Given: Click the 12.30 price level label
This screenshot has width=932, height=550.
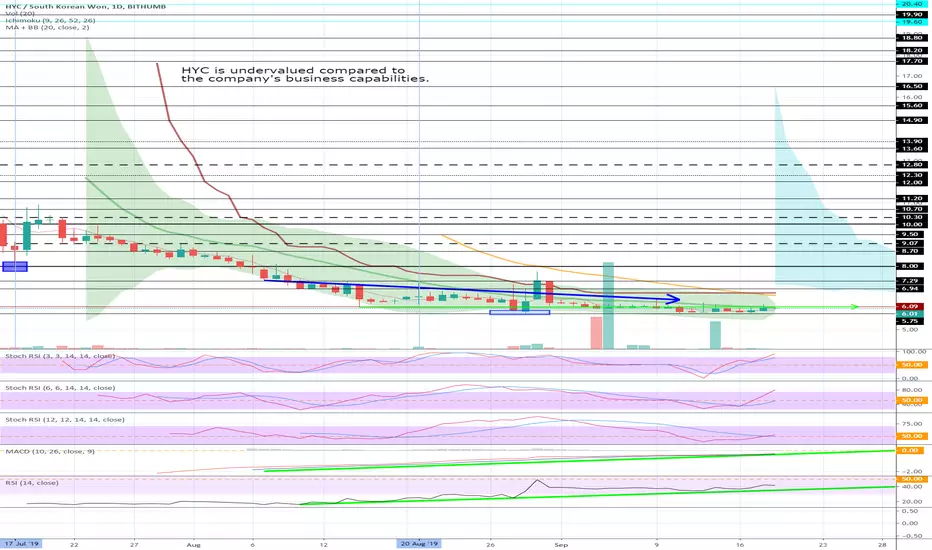Looking at the screenshot, I should [912, 175].
